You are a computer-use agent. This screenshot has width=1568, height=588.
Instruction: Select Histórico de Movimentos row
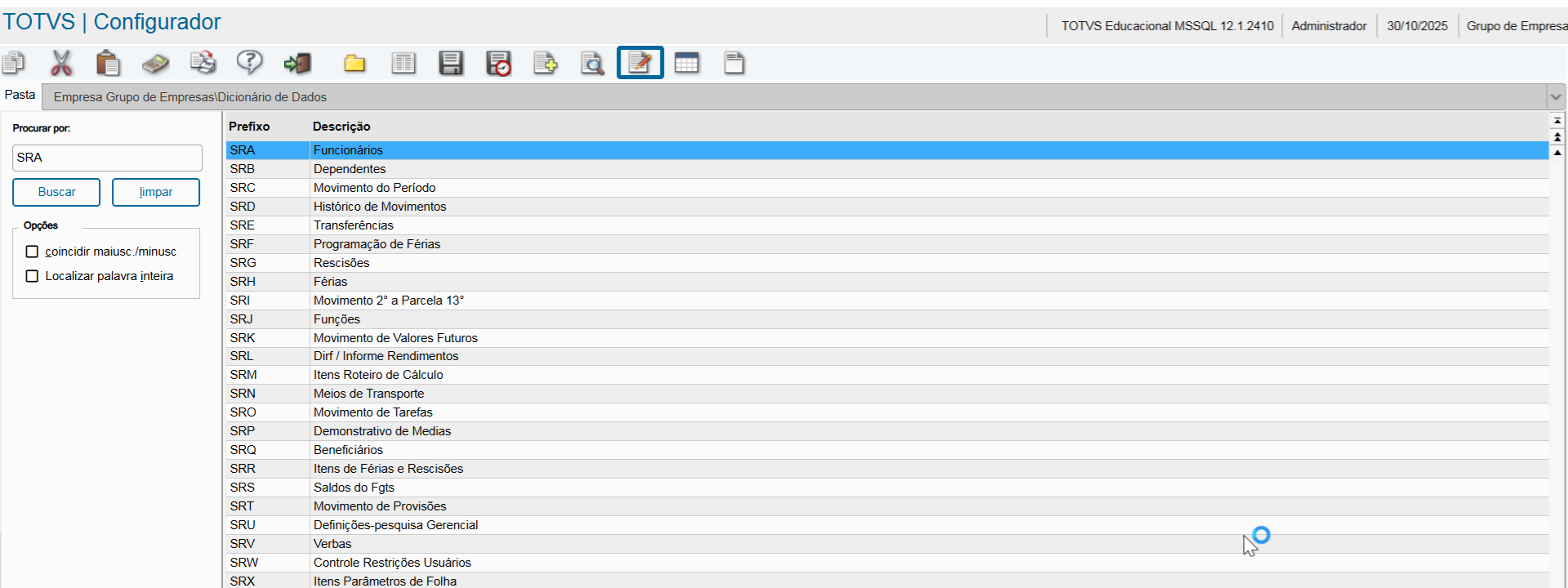[887, 207]
